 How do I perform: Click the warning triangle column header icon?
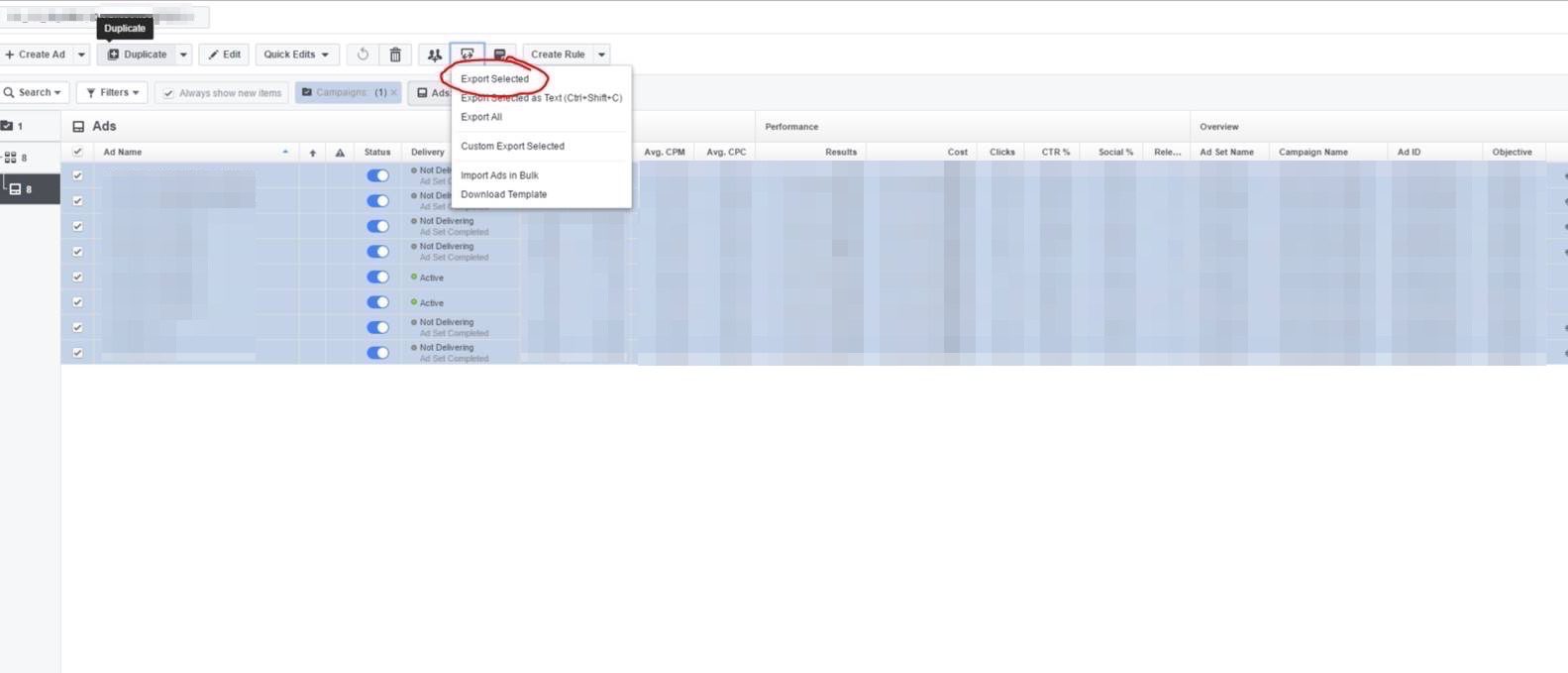click(x=340, y=153)
